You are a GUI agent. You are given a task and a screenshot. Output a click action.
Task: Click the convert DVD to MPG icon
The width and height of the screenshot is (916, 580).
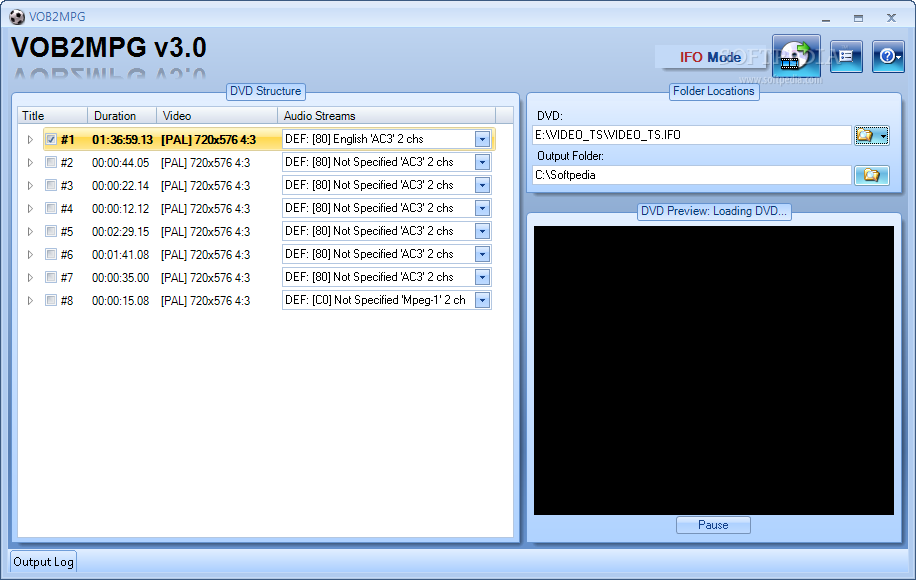click(796, 56)
